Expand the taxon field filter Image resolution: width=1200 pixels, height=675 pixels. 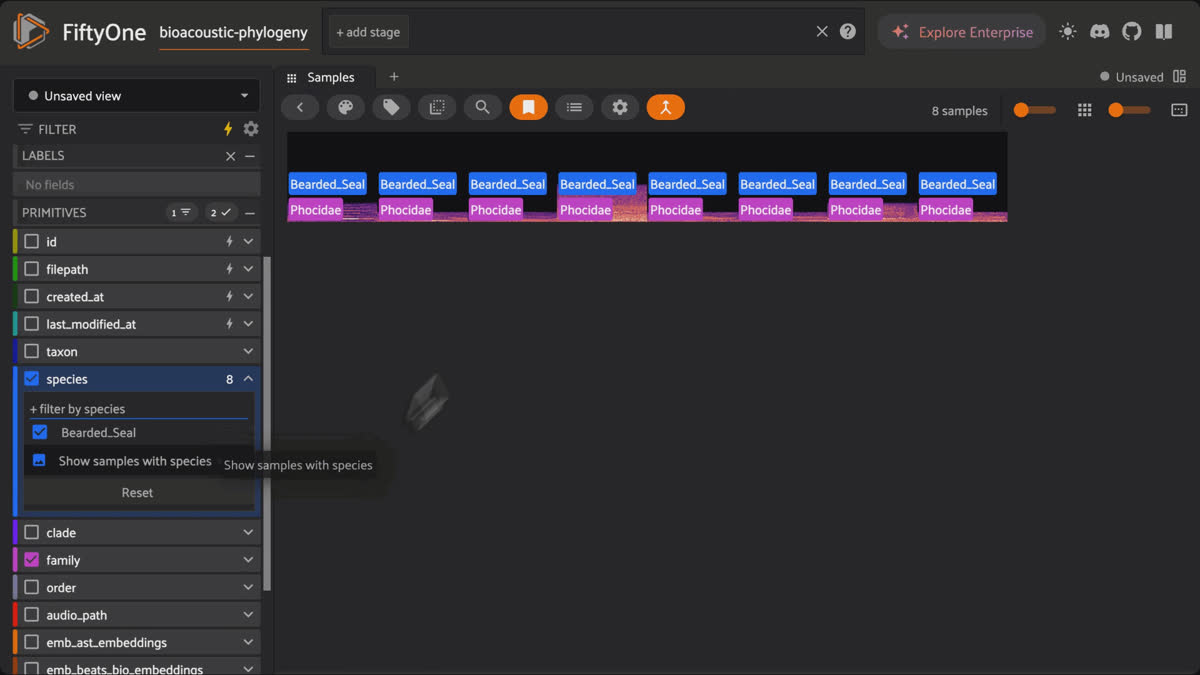(x=249, y=352)
